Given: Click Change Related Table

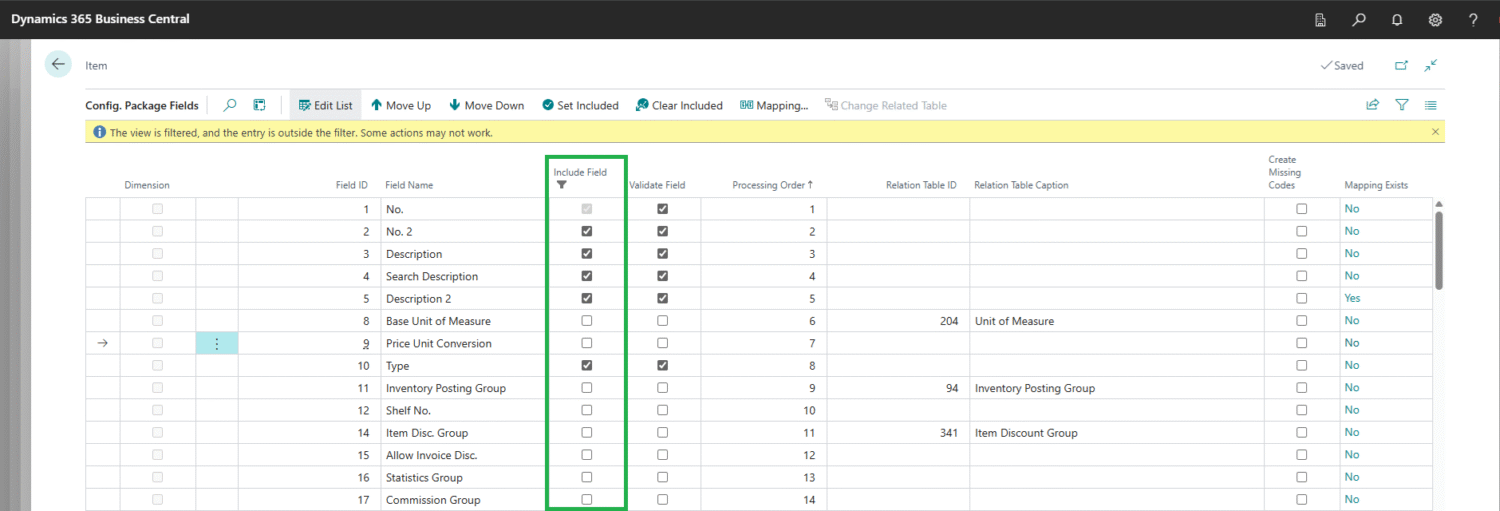Looking at the screenshot, I should pyautogui.click(x=886, y=105).
